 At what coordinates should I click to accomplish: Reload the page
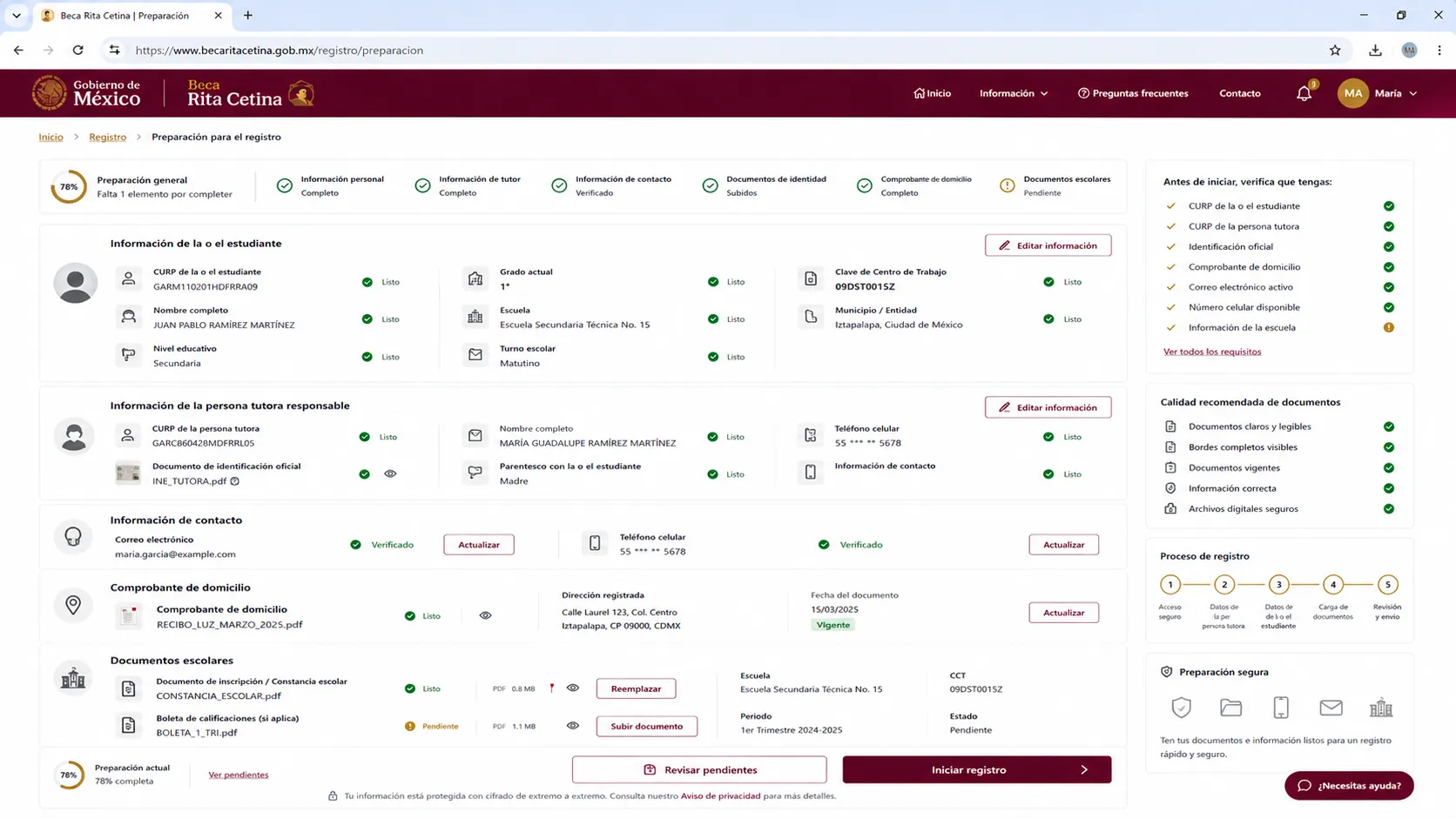78,50
